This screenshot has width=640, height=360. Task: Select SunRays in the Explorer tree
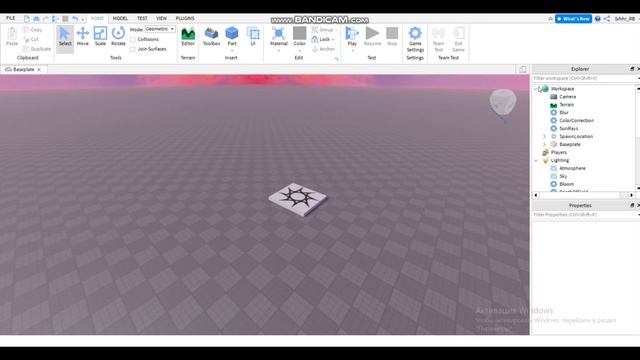[569, 128]
